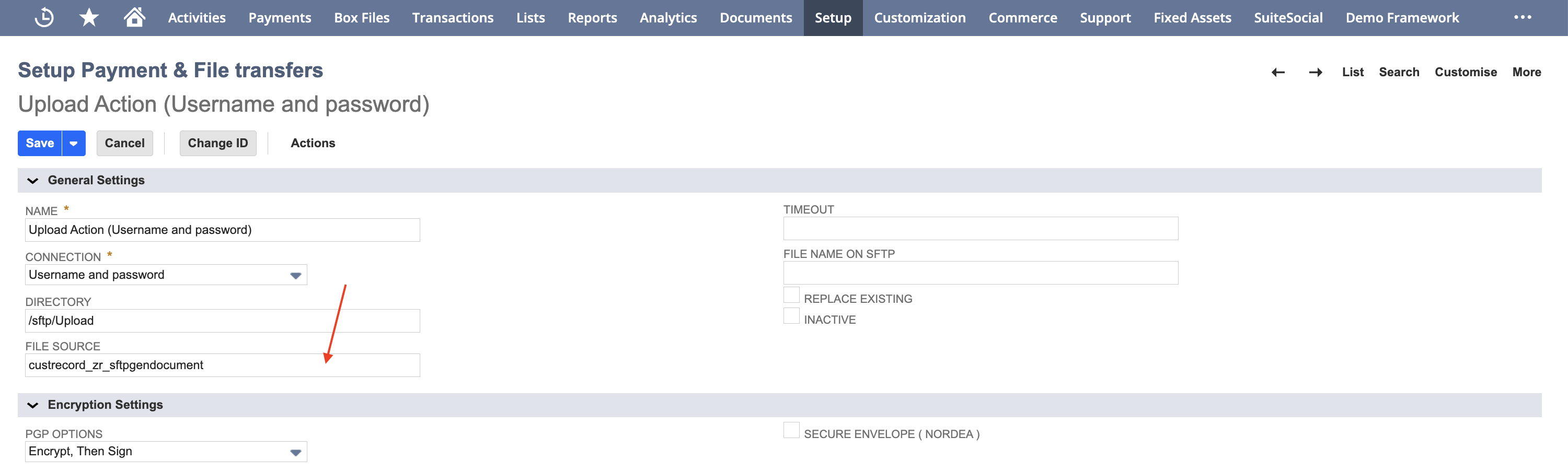Focus the File Source input field
1568x472 pixels.
coord(222,365)
